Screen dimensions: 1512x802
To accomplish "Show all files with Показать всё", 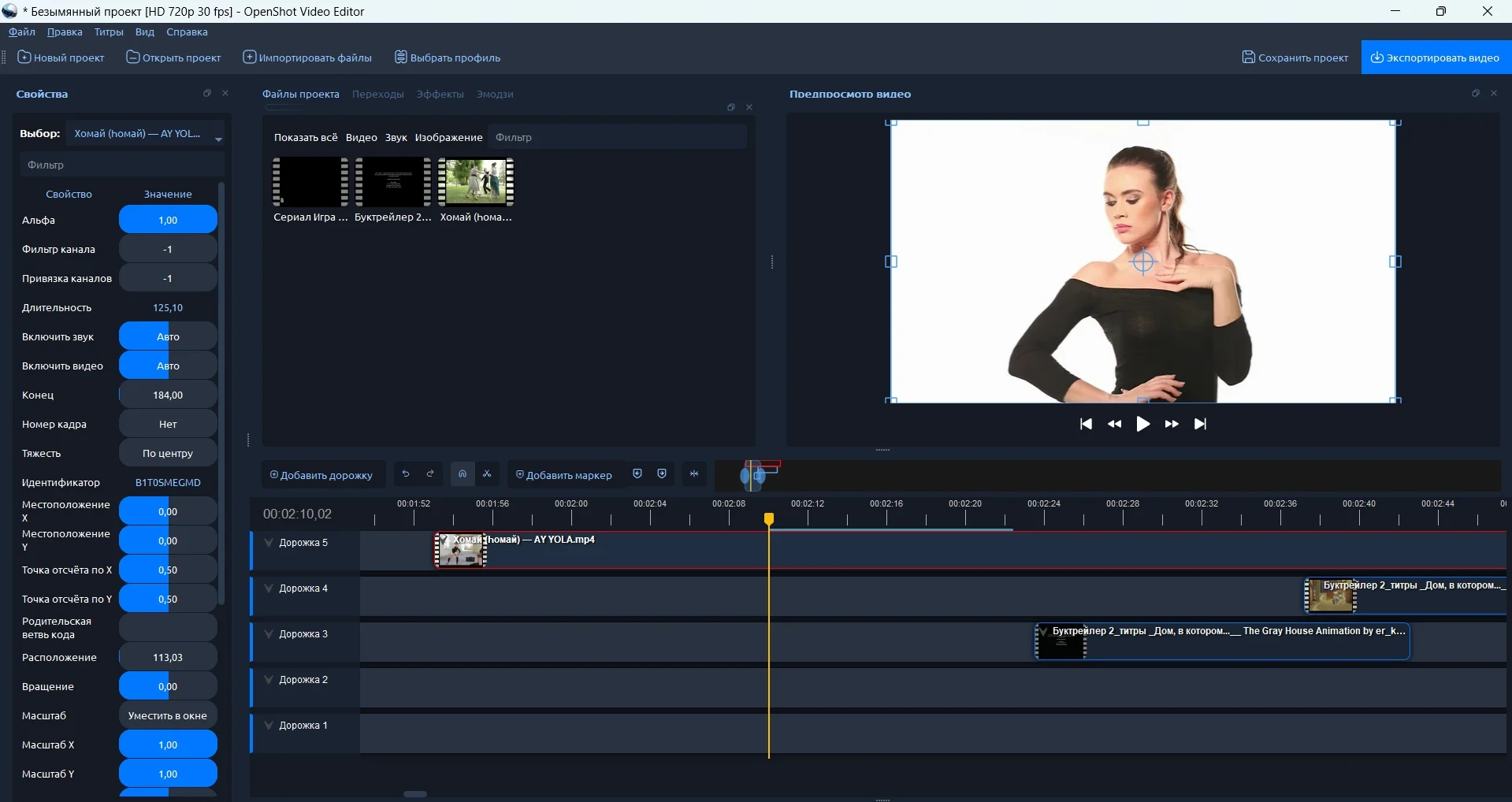I will click(x=306, y=137).
